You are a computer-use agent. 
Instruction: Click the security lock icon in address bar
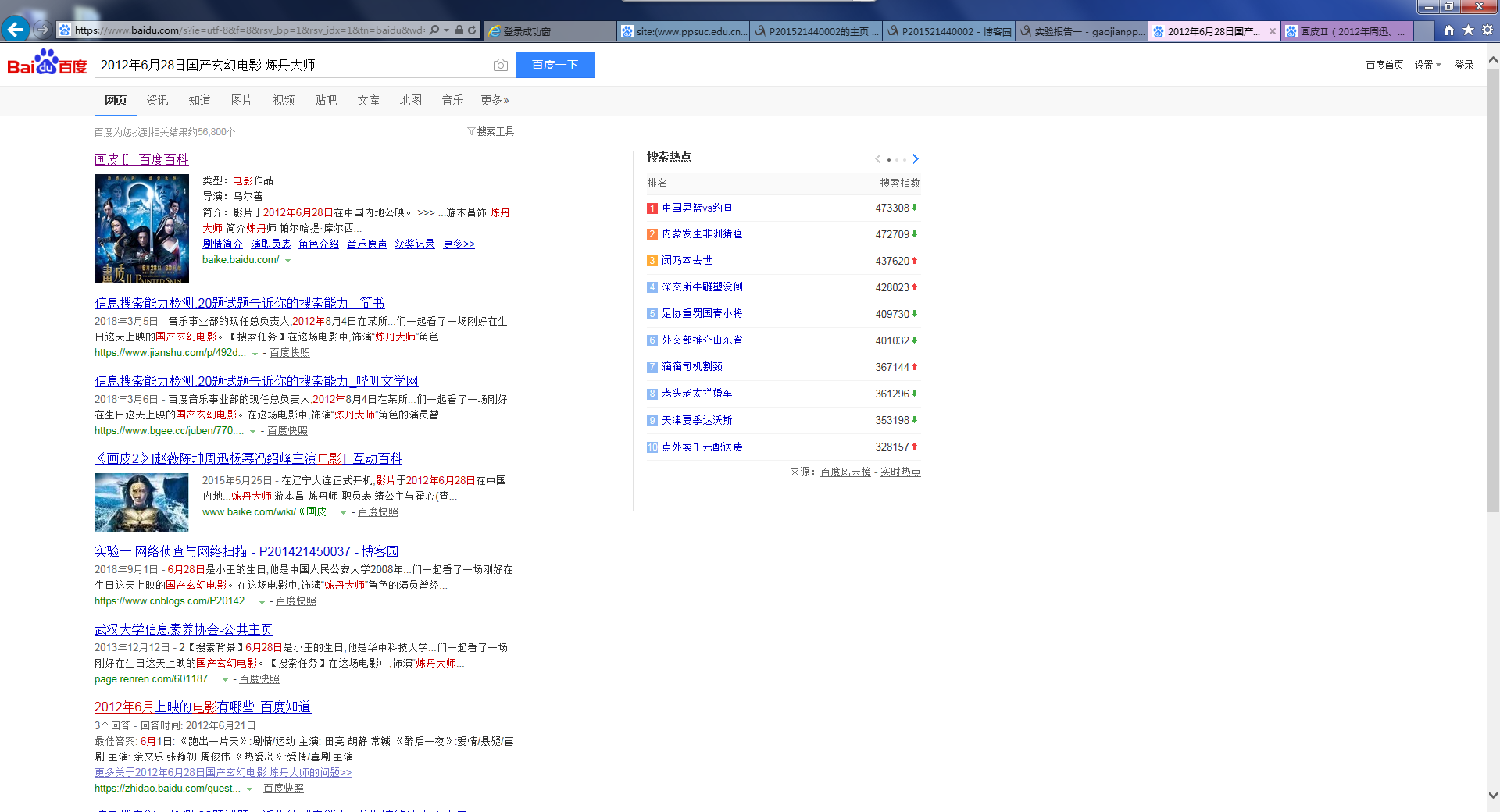coord(459,30)
